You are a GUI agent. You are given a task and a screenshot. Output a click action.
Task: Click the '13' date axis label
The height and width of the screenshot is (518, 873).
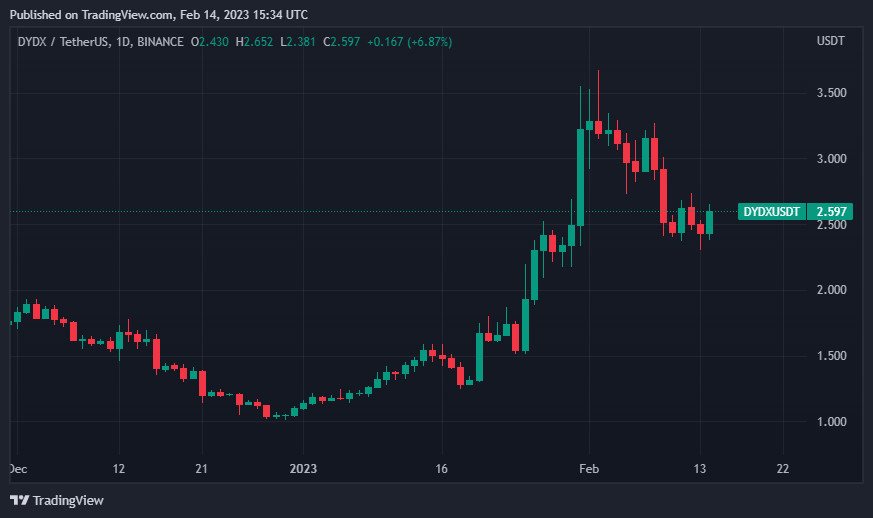click(700, 469)
